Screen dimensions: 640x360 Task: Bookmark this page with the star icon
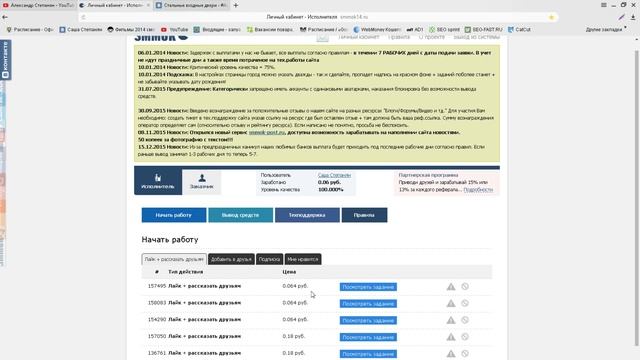(x=551, y=17)
